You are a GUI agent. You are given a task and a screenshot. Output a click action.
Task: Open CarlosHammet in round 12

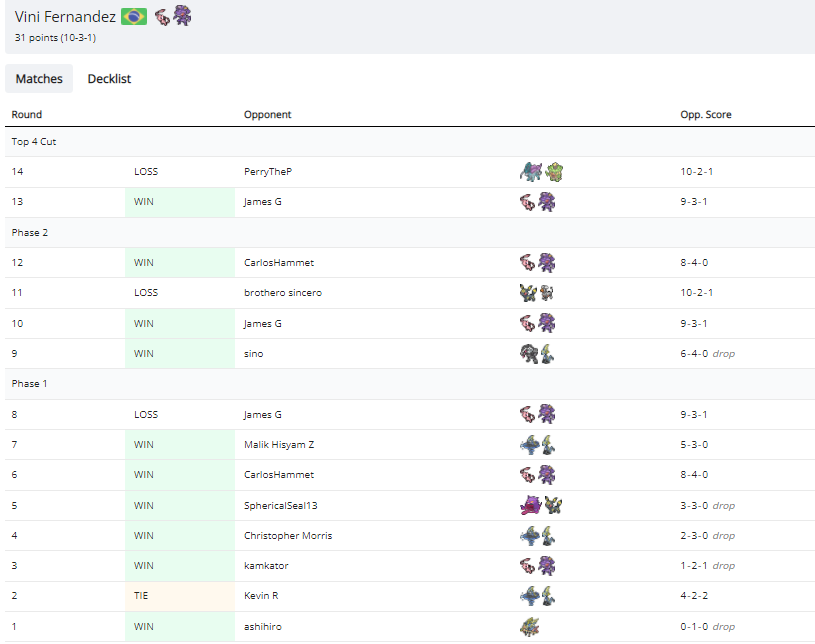click(x=279, y=262)
